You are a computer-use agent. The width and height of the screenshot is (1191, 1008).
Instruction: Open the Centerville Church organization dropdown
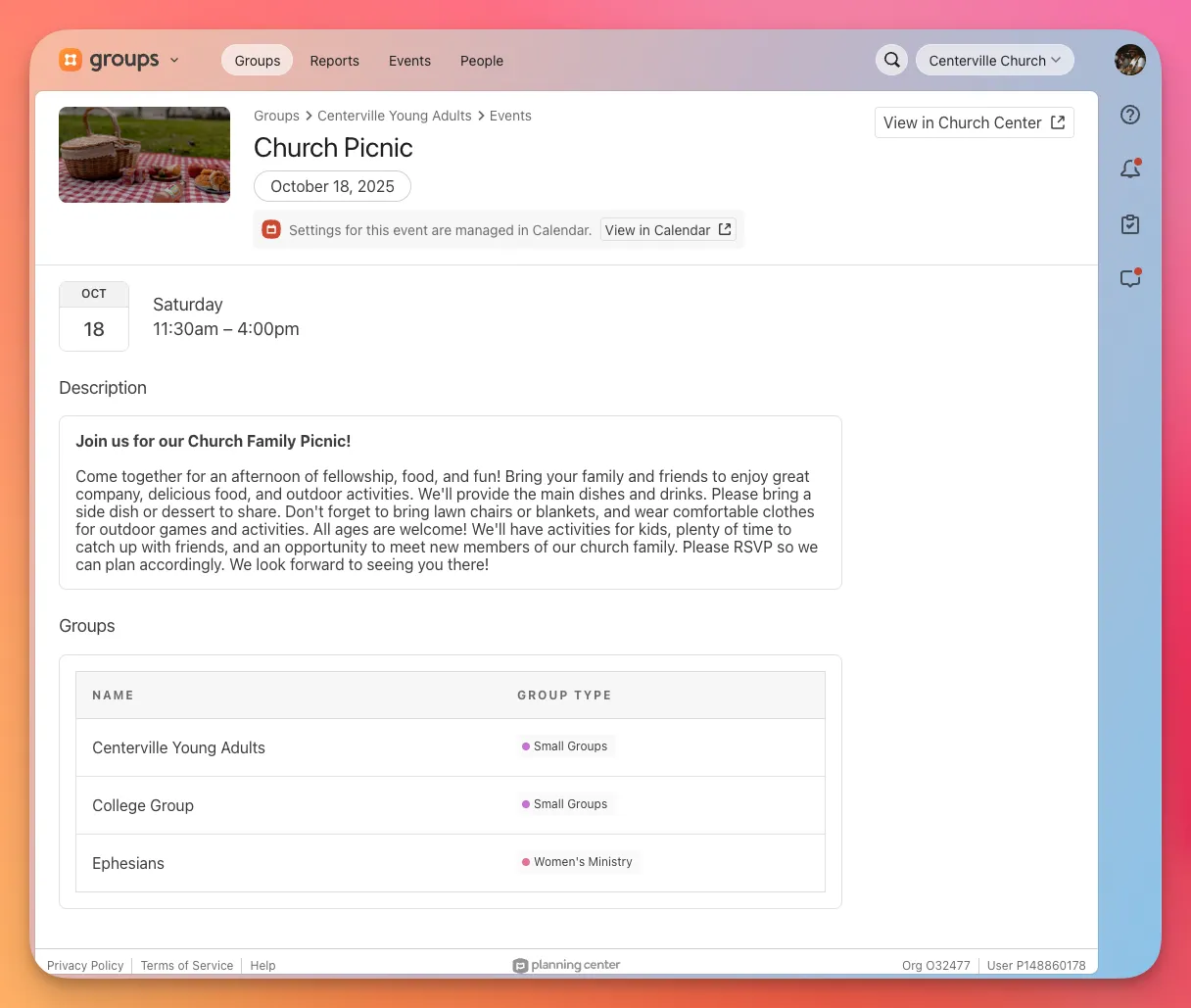click(x=994, y=60)
